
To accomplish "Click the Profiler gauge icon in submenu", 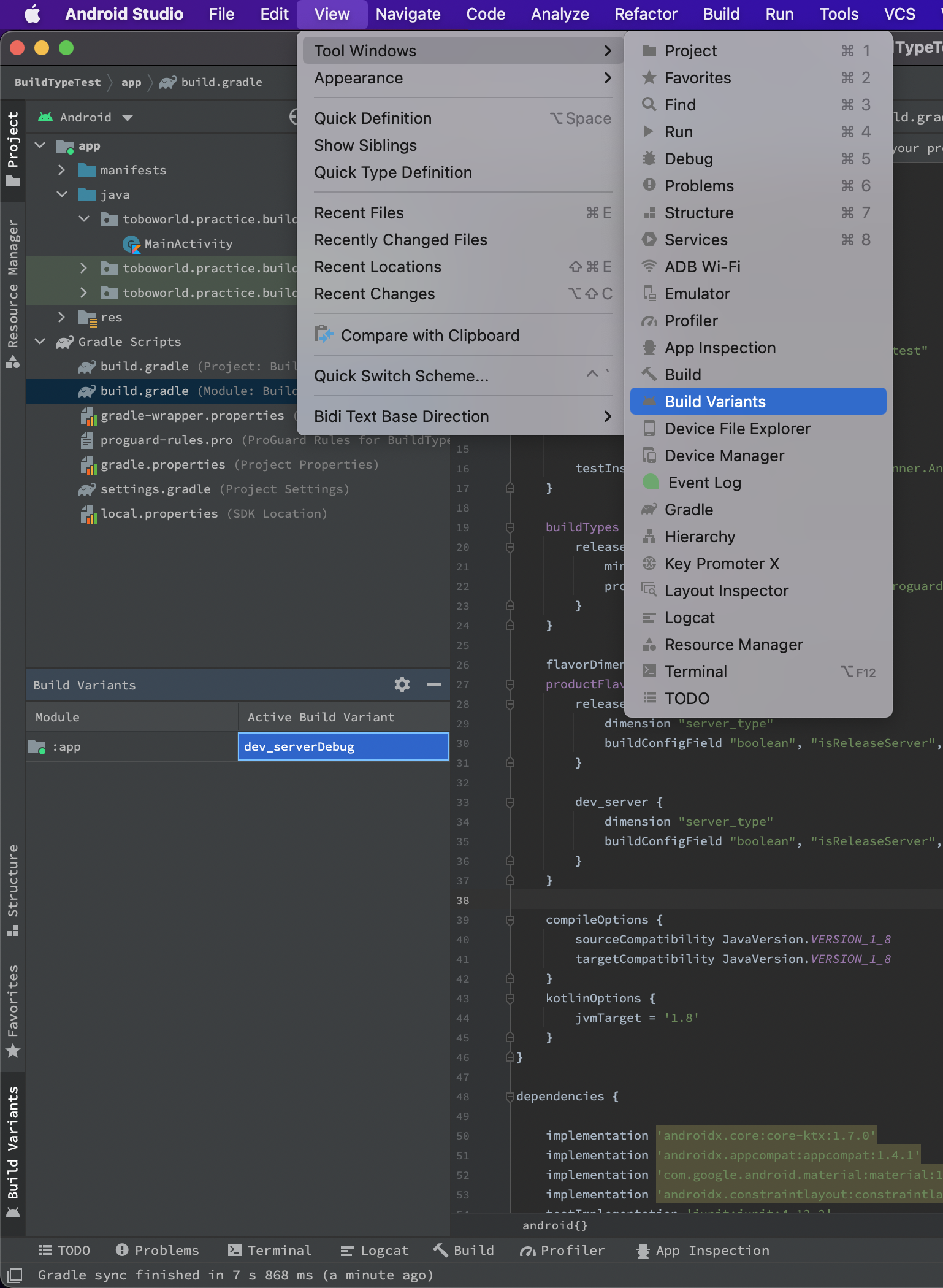I will pos(649,321).
